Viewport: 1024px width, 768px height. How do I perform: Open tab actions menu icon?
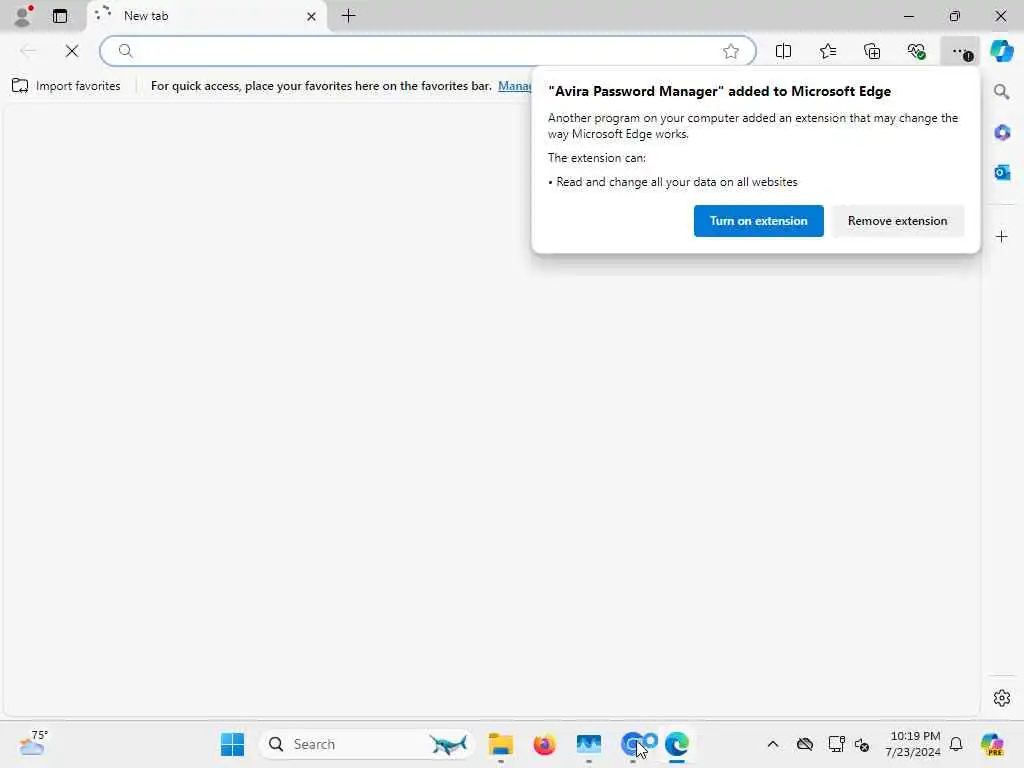(60, 16)
